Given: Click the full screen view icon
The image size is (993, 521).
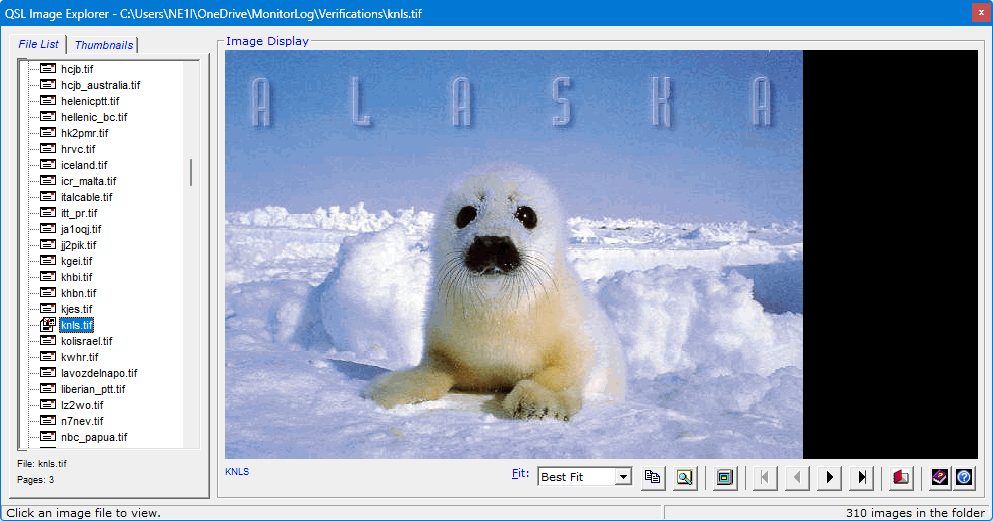Looking at the screenshot, I should pyautogui.click(x=725, y=477).
